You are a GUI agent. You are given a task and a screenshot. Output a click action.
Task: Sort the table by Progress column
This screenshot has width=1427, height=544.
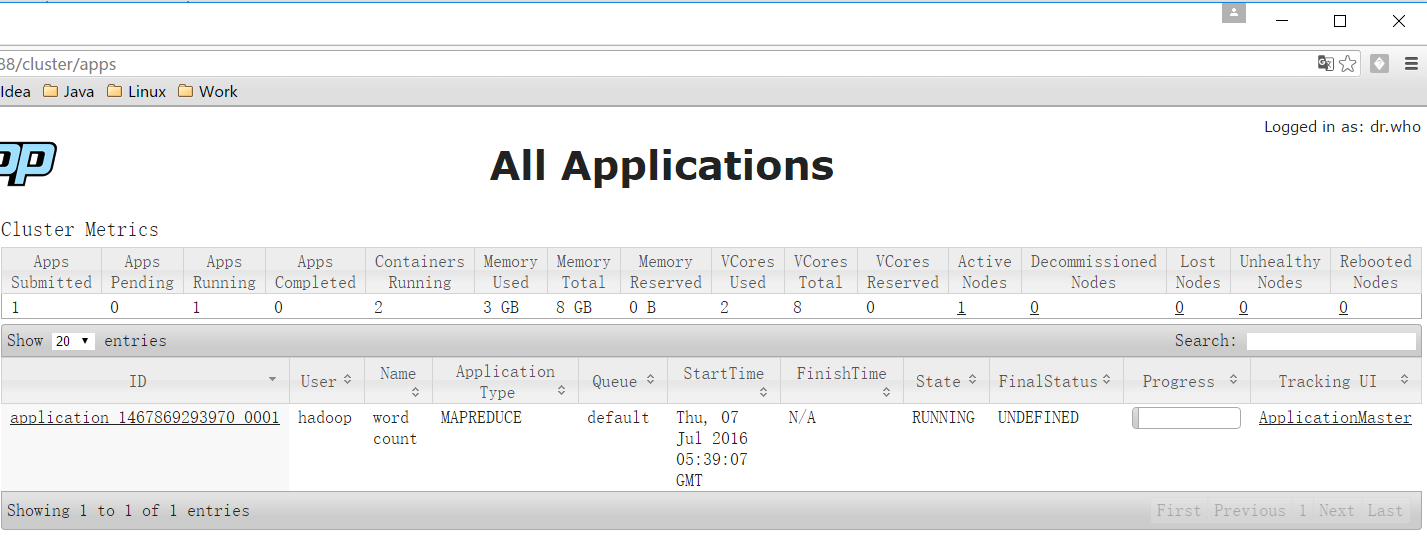(1186, 381)
